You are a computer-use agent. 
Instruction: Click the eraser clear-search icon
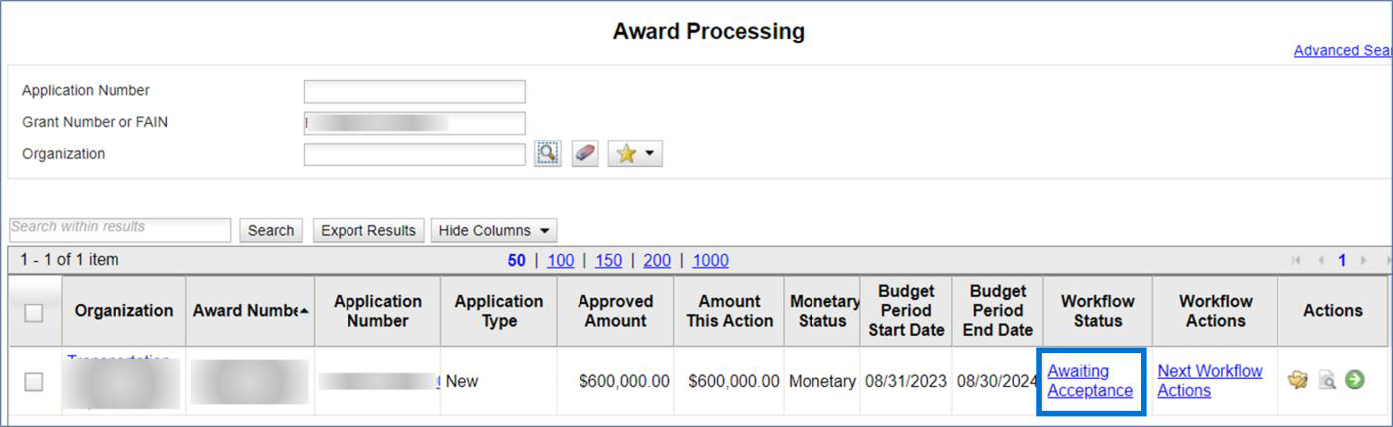584,154
